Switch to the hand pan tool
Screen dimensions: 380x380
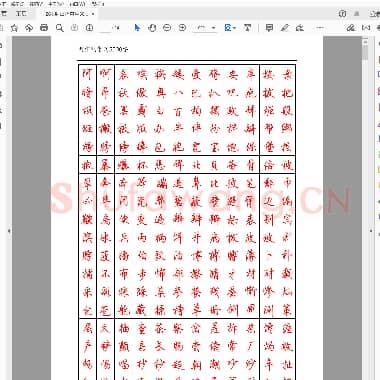152,28
